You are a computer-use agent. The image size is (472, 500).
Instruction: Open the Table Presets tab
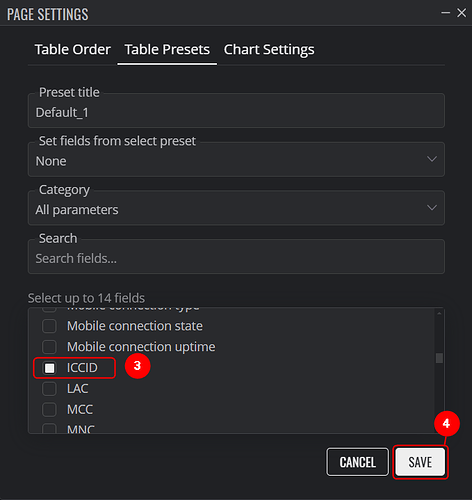tap(167, 49)
